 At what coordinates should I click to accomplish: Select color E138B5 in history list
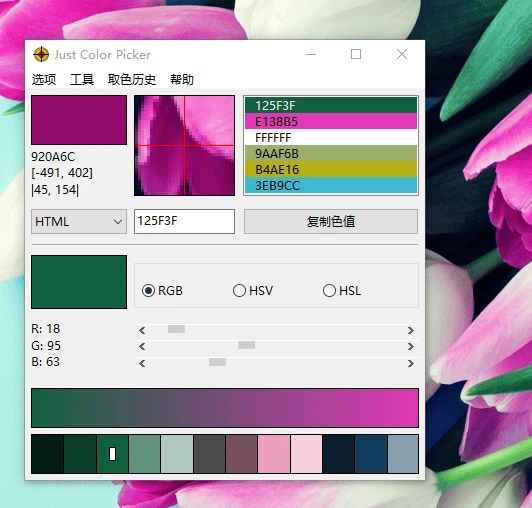point(331,121)
